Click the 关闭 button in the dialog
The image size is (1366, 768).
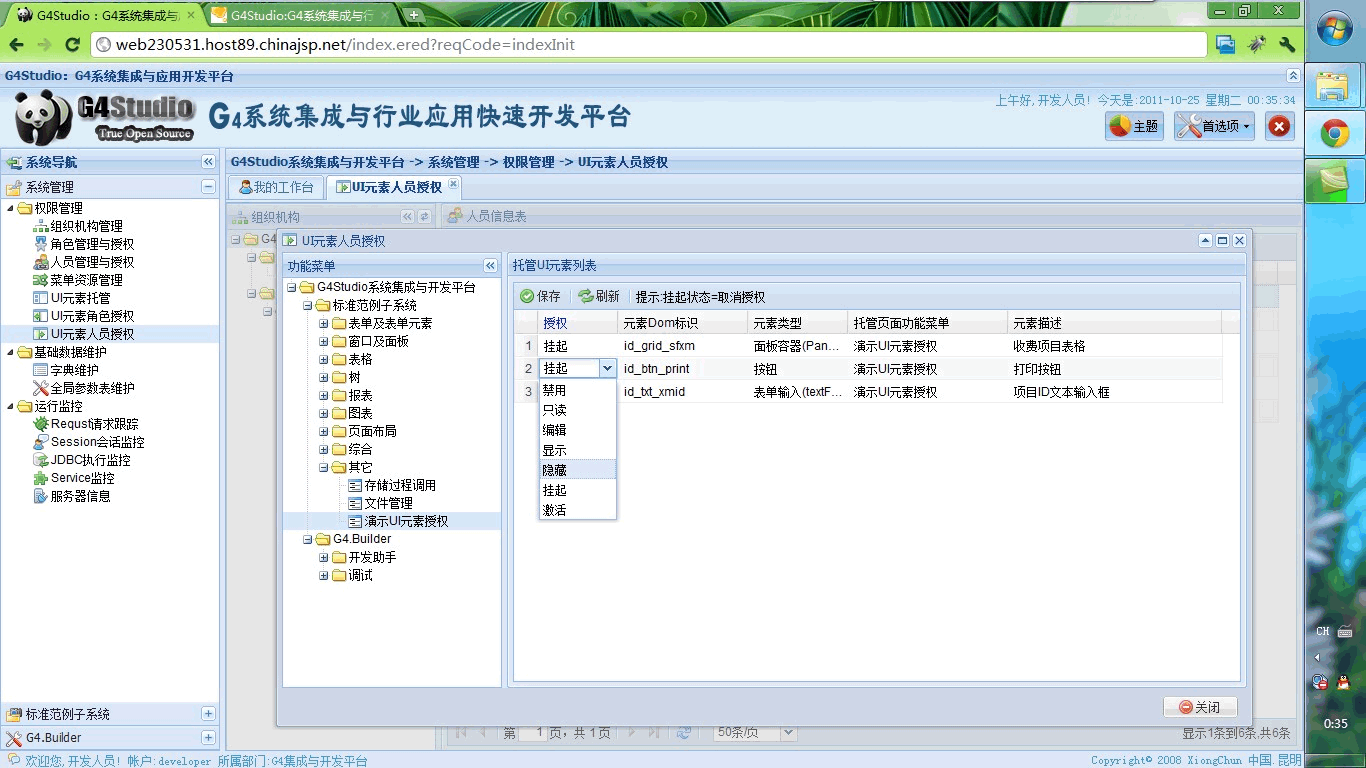[x=1200, y=707]
